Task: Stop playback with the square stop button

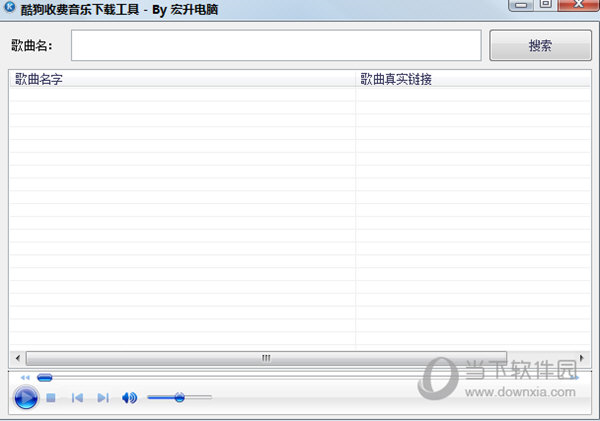Action: pos(51,398)
